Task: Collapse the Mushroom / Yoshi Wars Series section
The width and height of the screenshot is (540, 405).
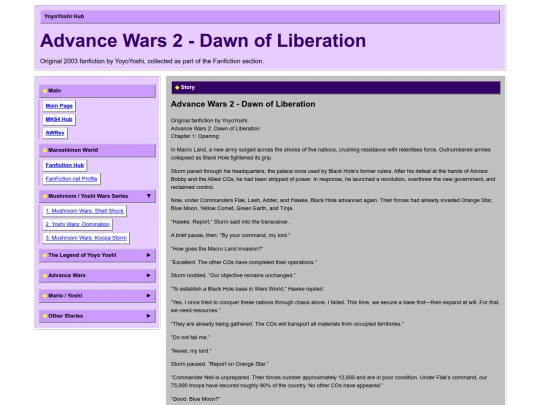Action: tap(97, 196)
